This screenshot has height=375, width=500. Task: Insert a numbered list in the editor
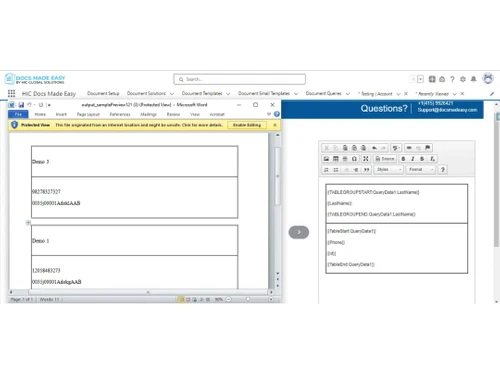[x=326, y=170]
